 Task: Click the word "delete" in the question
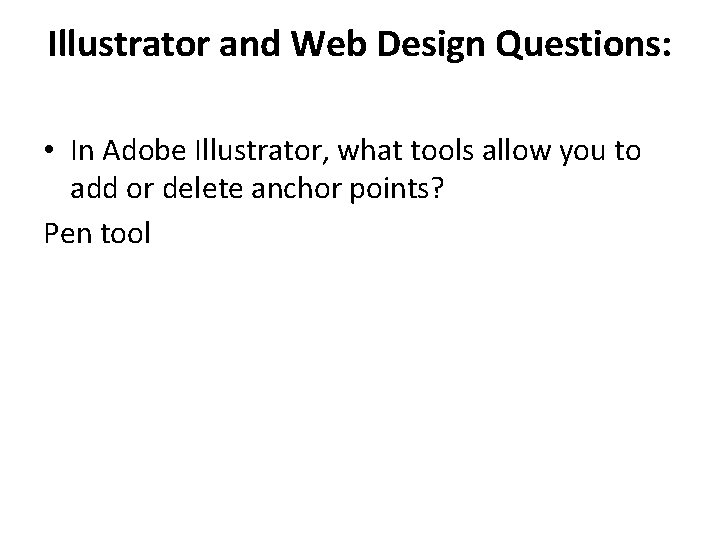[x=202, y=188]
